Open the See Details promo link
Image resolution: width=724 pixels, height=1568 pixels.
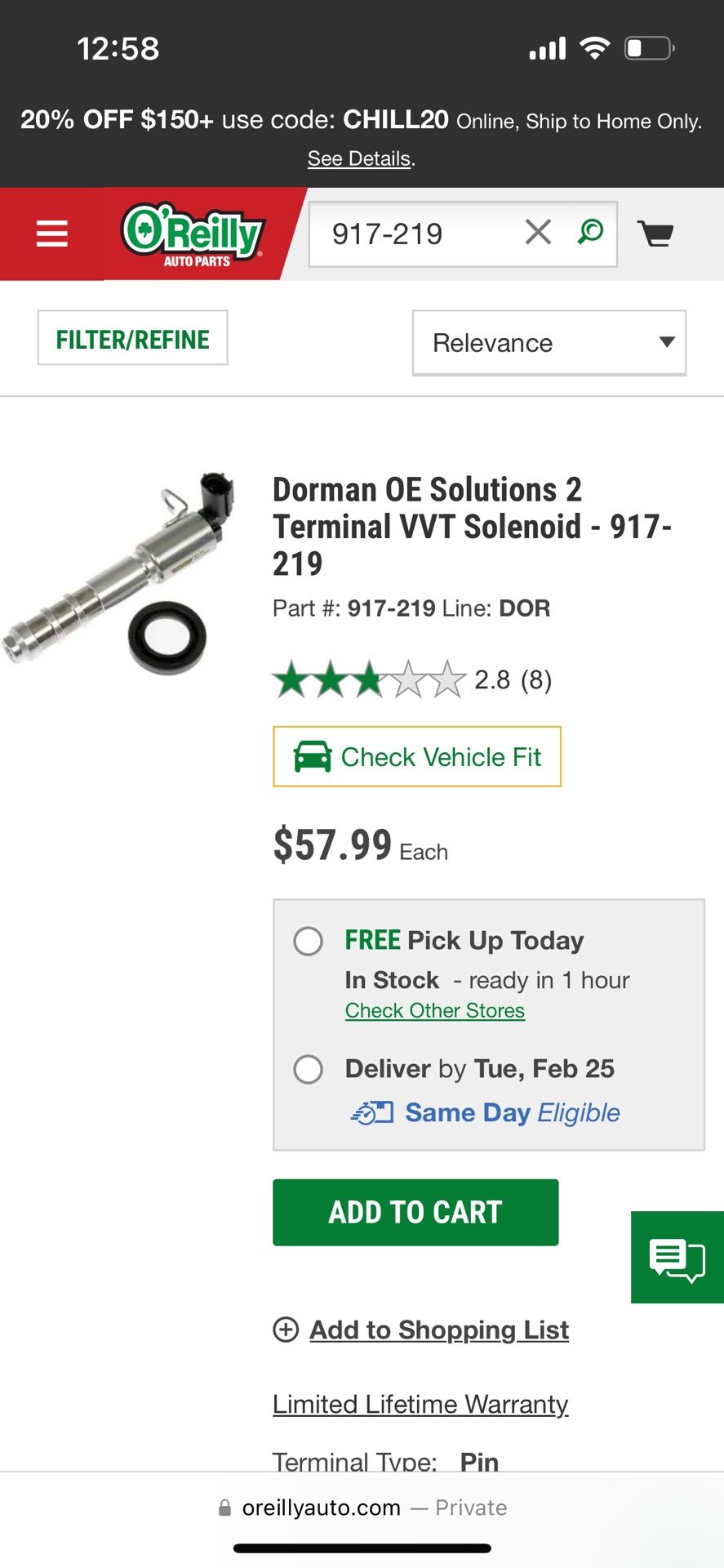[x=359, y=158]
